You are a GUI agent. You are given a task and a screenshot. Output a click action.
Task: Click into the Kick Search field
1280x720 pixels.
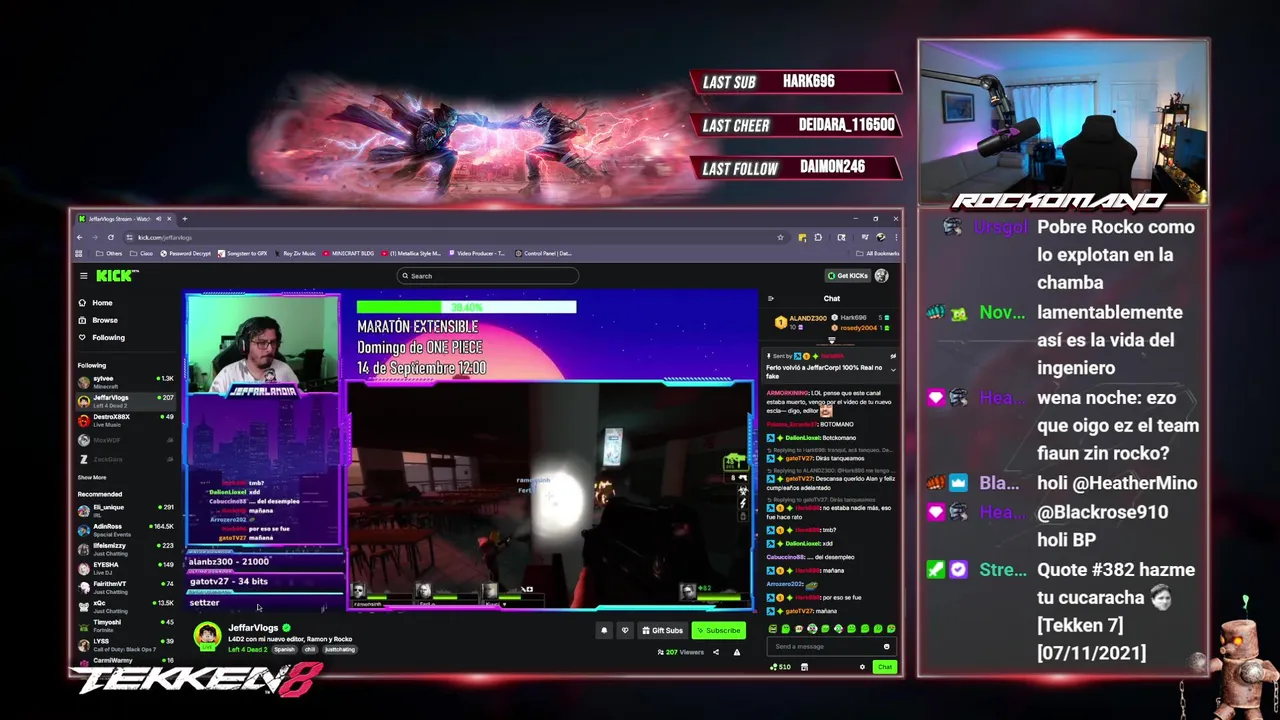(x=488, y=276)
